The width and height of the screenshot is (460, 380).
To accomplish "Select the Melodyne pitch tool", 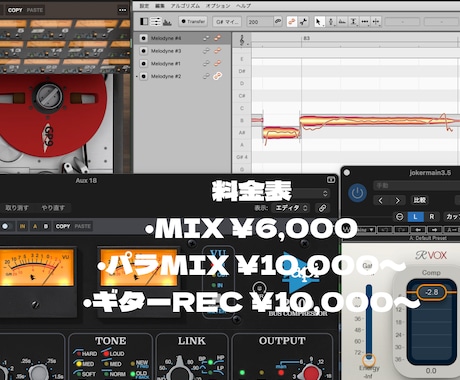I will pos(331,22).
